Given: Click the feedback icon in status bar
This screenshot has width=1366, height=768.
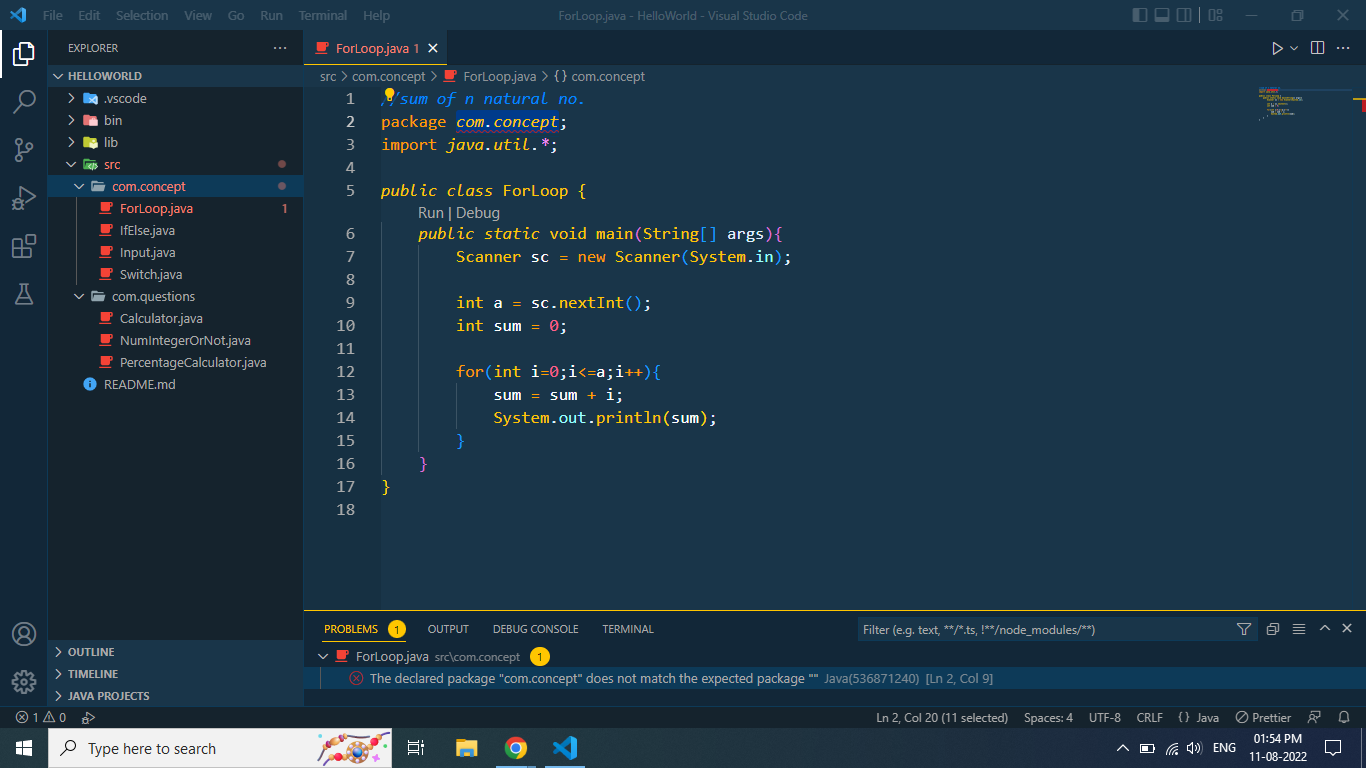Looking at the screenshot, I should point(1315,717).
